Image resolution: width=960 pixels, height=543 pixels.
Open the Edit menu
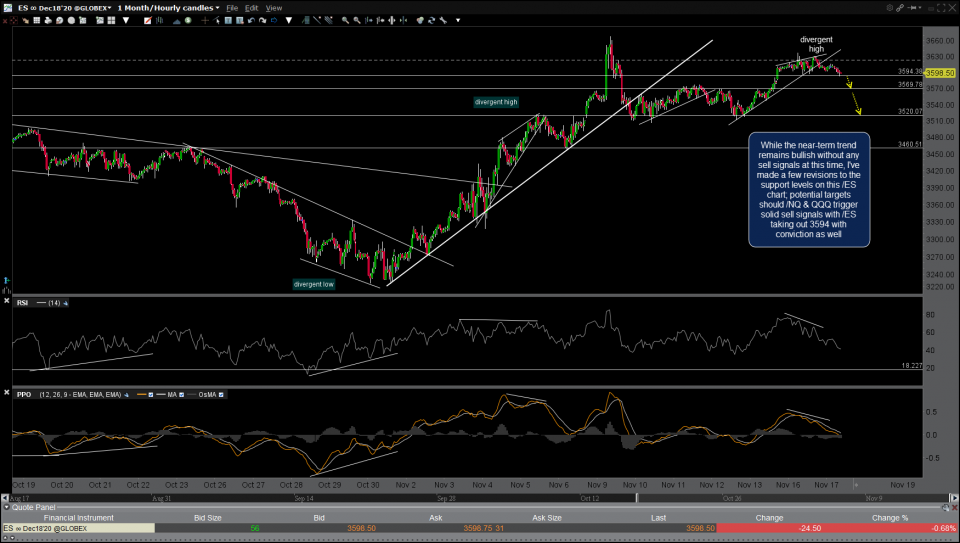[252, 8]
